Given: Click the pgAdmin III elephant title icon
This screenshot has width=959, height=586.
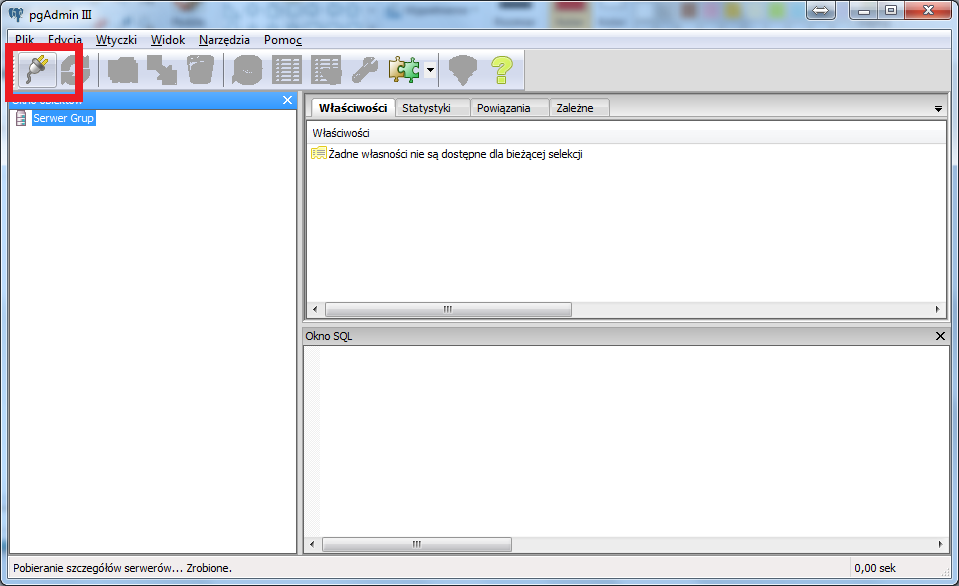Looking at the screenshot, I should coord(16,14).
